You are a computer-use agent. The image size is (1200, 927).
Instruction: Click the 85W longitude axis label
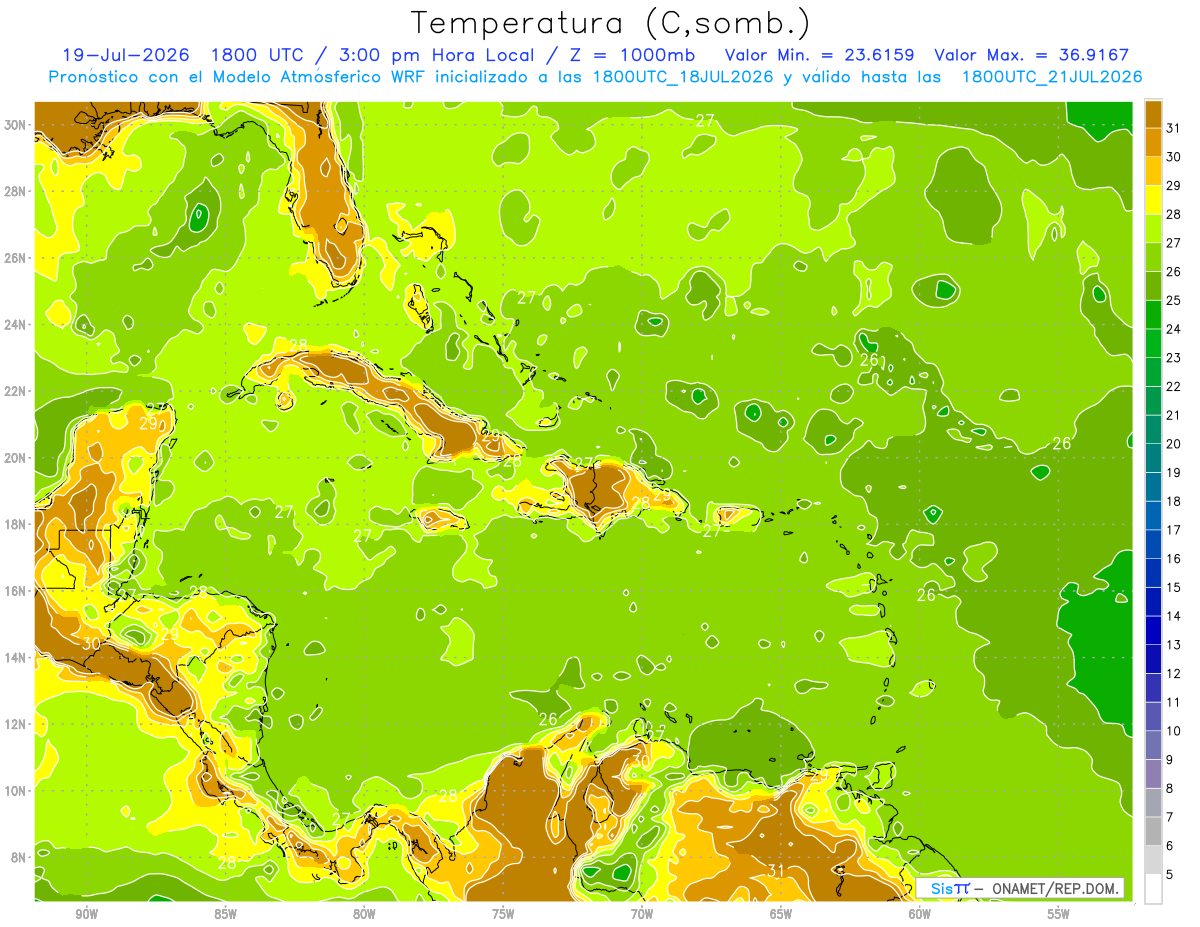coord(225,913)
